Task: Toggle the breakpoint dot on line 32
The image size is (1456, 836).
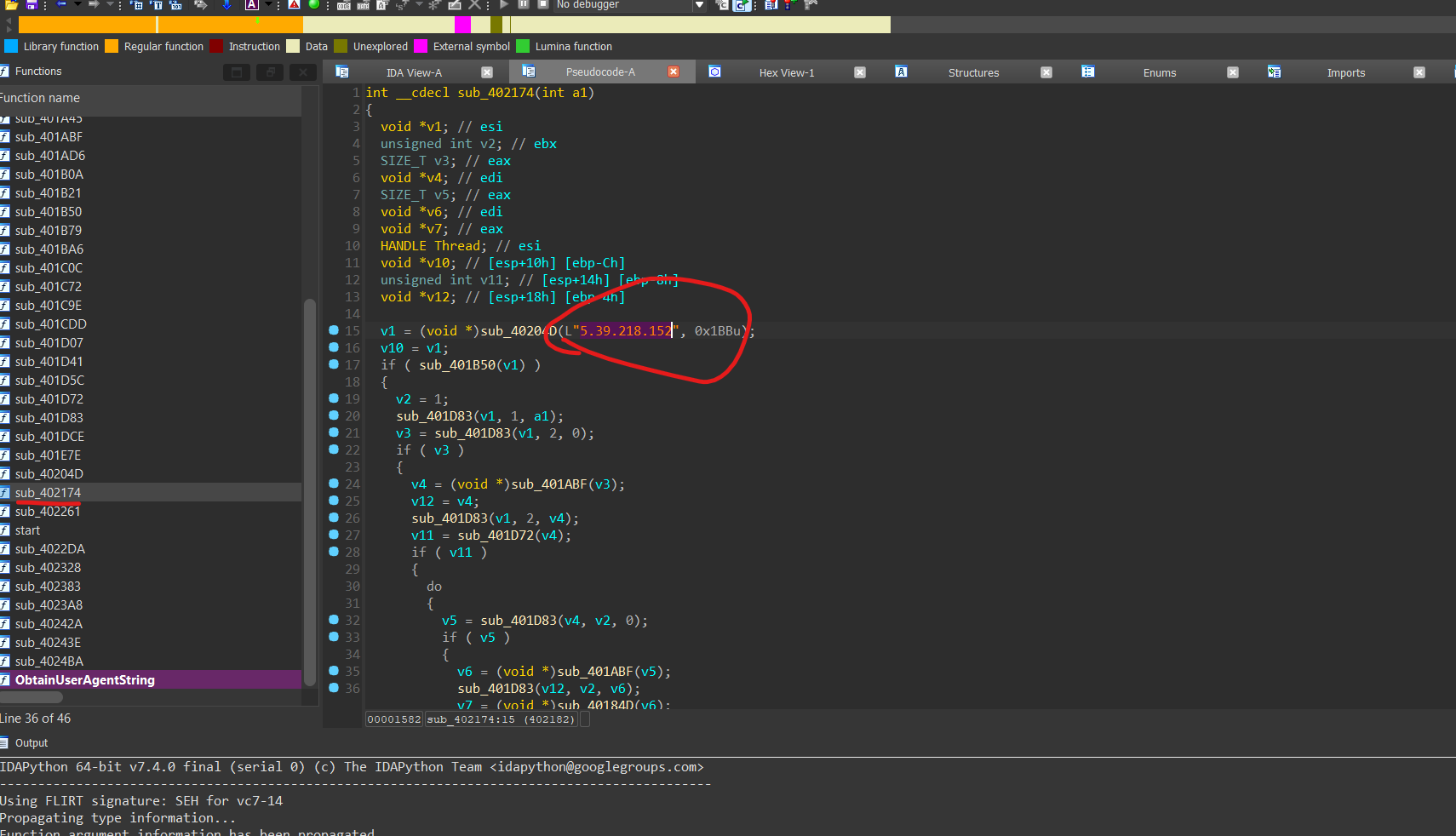Action: tap(334, 620)
